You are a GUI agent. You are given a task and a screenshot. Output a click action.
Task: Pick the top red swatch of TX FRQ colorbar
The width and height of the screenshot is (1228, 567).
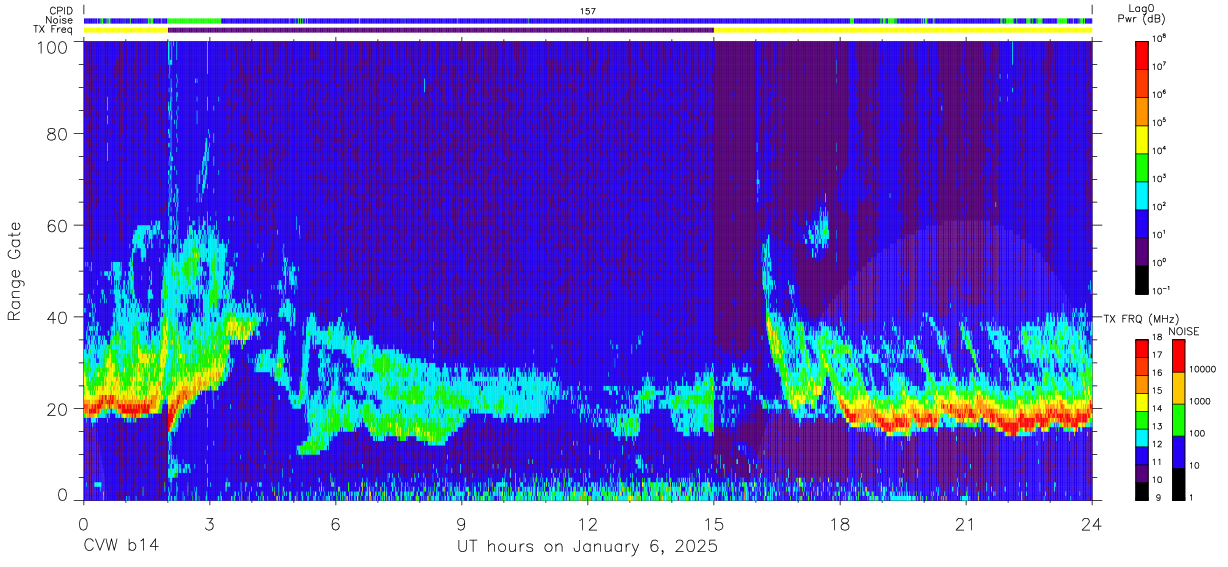point(1143,349)
